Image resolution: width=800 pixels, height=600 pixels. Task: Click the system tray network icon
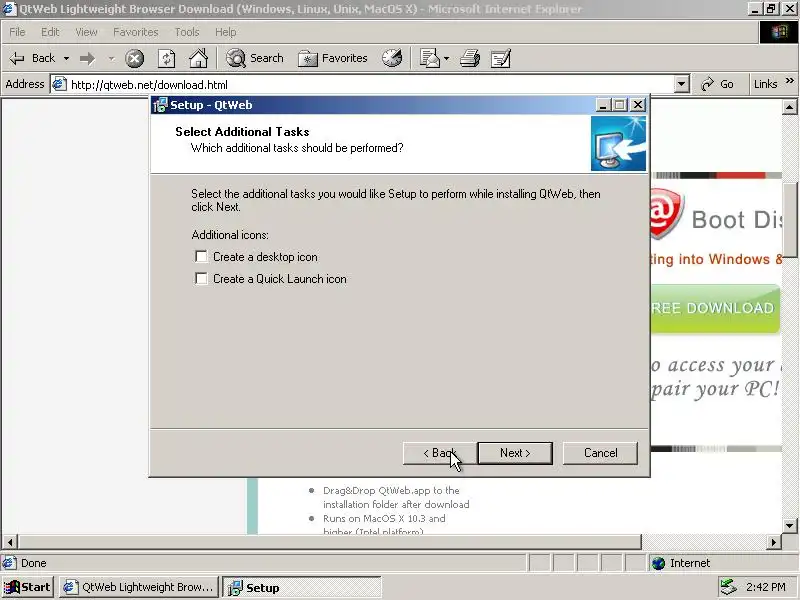click(728, 587)
